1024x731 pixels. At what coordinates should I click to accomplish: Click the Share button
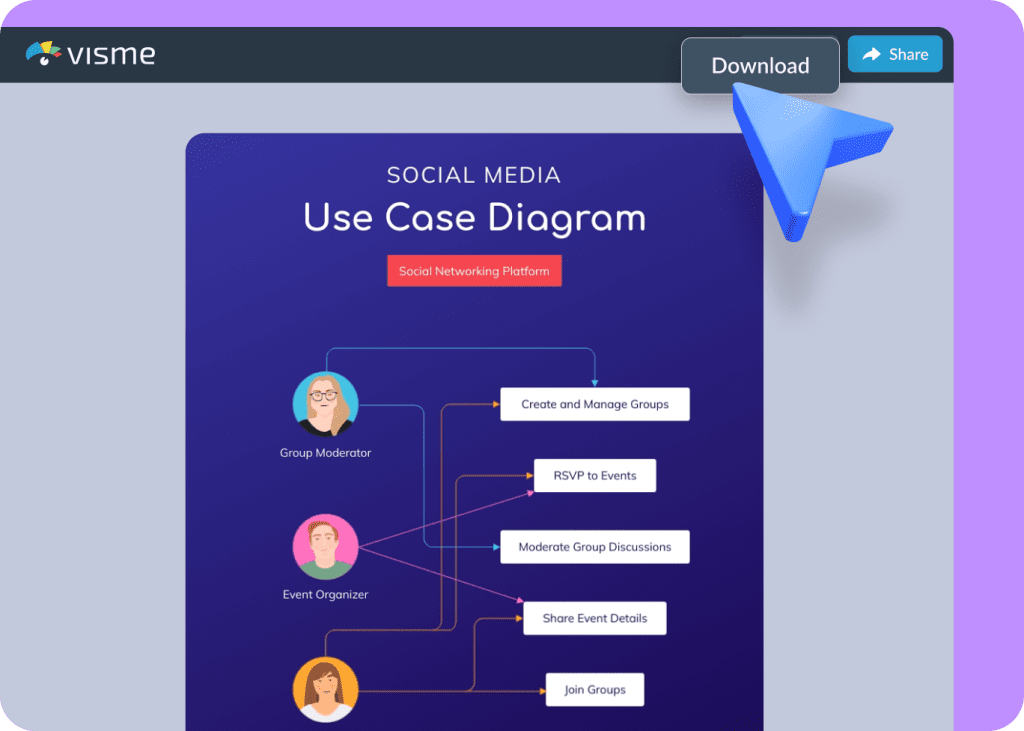(x=894, y=54)
